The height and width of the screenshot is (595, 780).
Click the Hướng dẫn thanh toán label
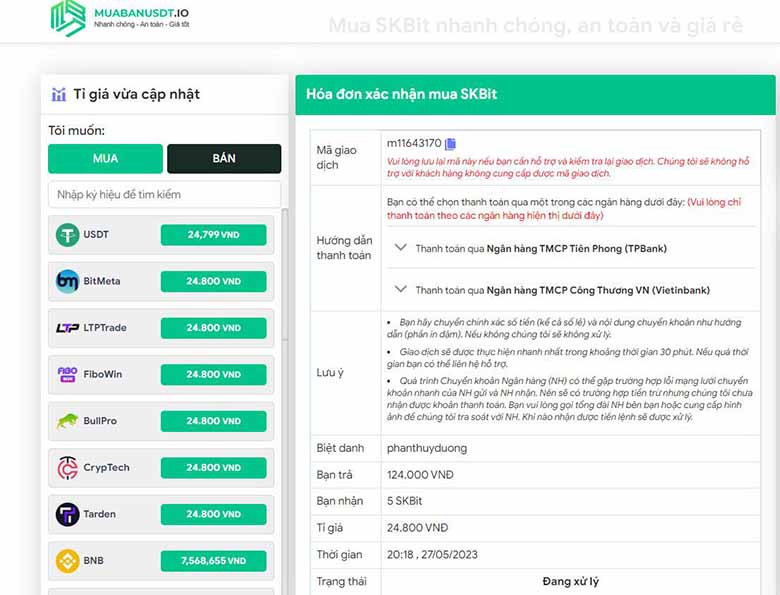point(344,248)
